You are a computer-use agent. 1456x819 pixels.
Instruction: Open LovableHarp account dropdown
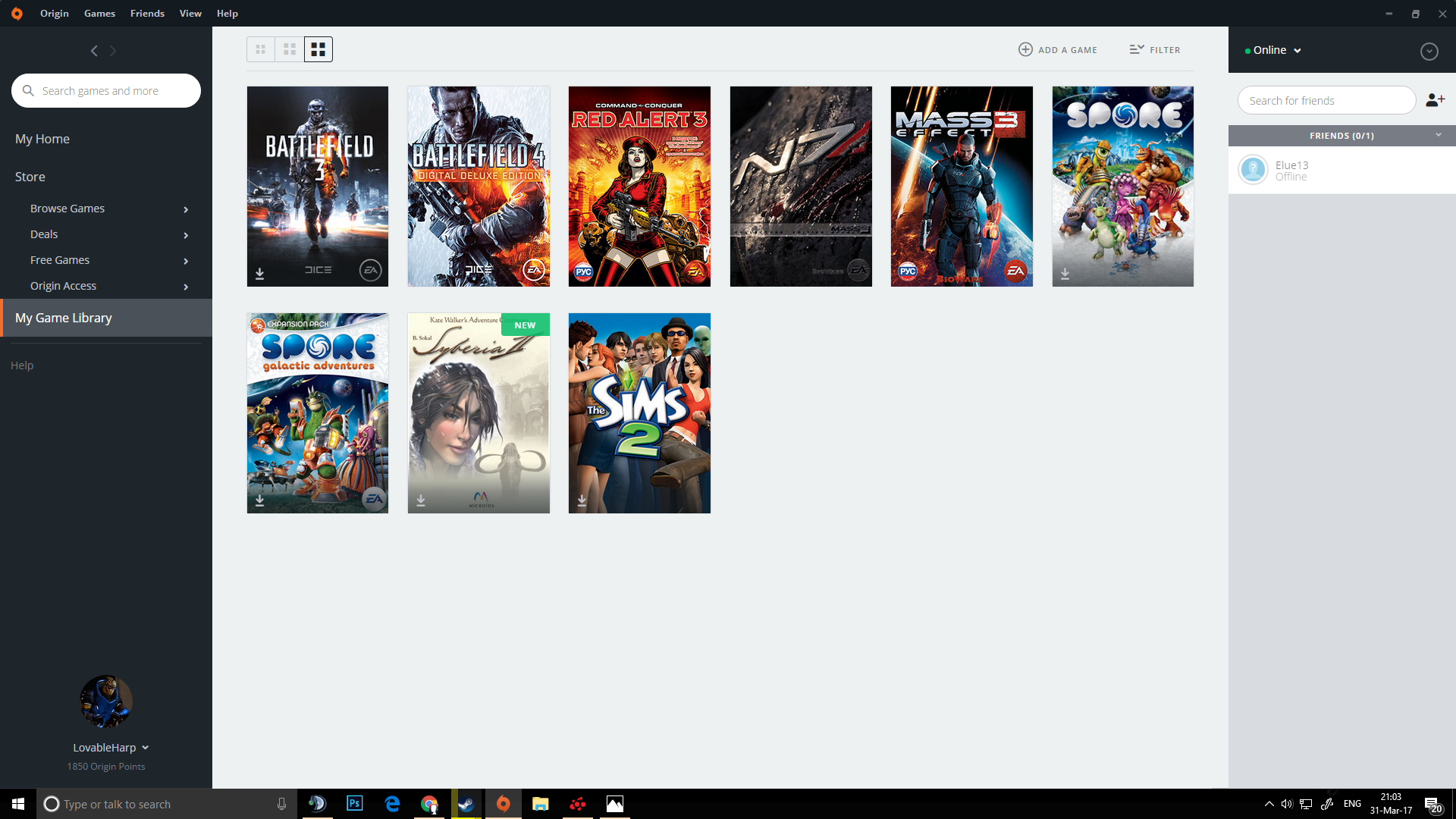click(111, 748)
